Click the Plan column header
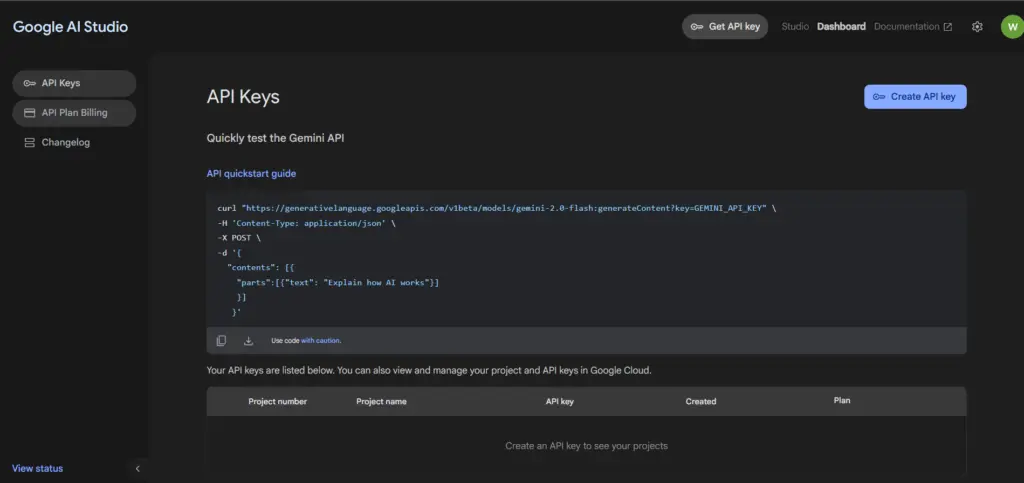Viewport: 1024px width, 483px height. coord(842,400)
